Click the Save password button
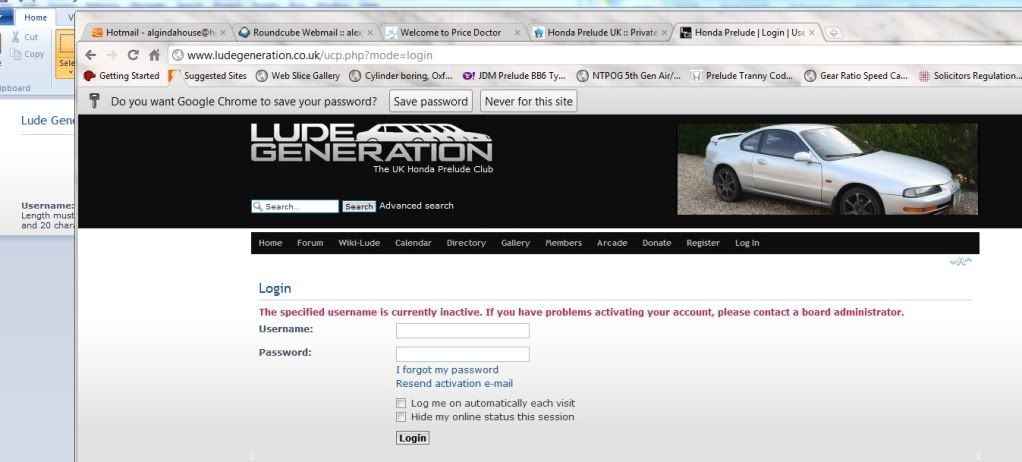1022x462 pixels. [431, 101]
